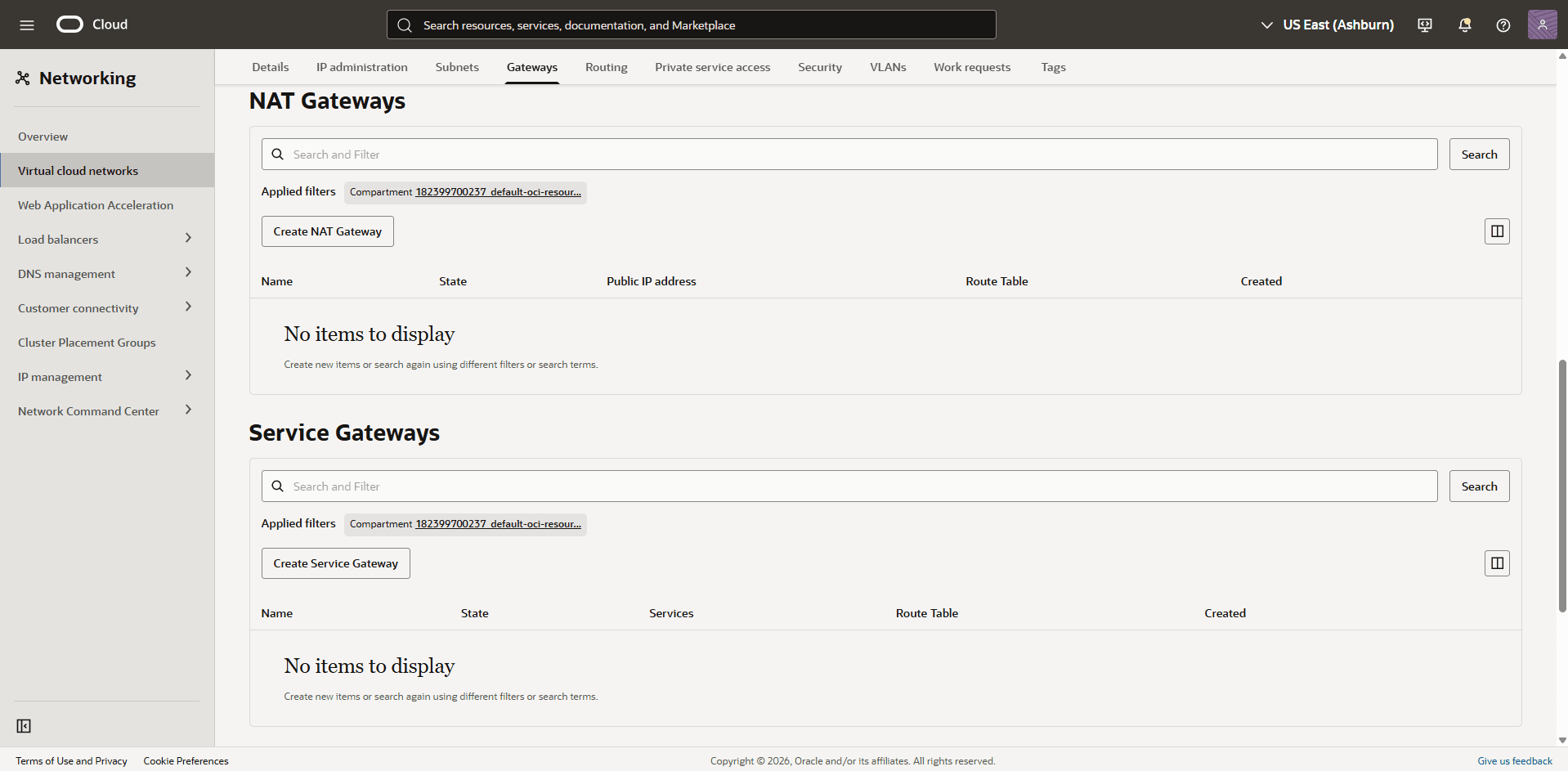Click NAT Gateways Route Table header

(x=997, y=281)
